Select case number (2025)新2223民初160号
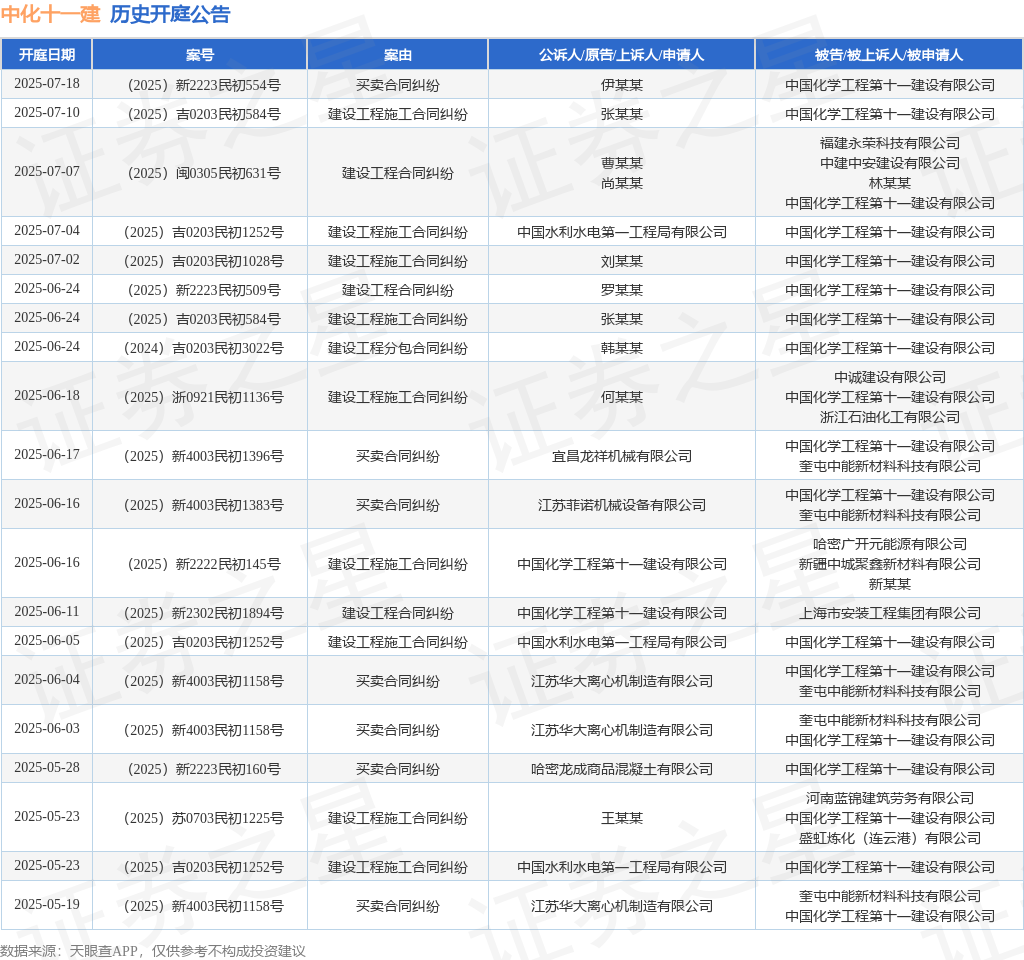Screen dimensions: 1024x960 point(204,769)
